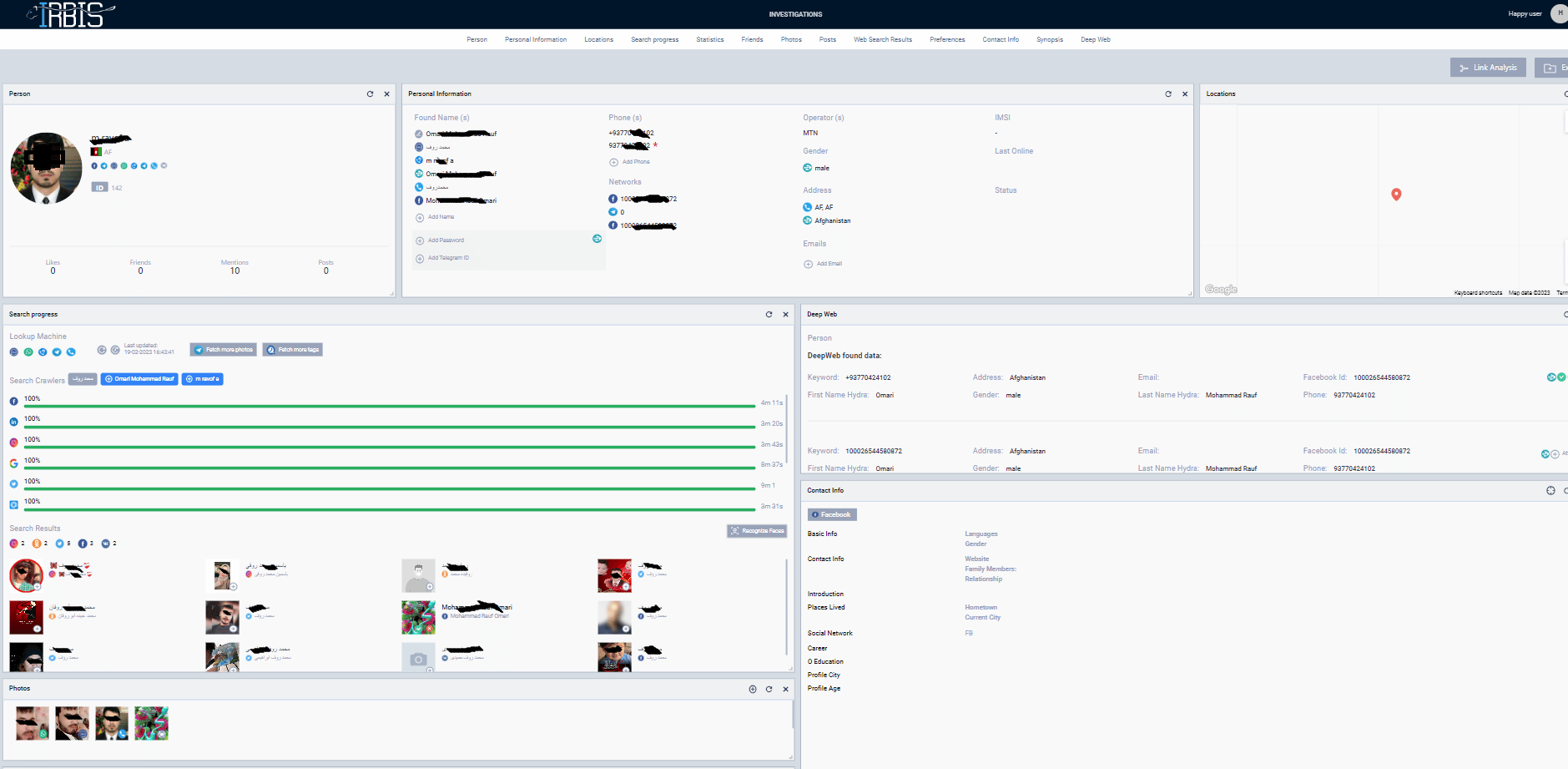The image size is (1568, 769).
Task: Click the VK search results count icon
Action: (x=105, y=544)
